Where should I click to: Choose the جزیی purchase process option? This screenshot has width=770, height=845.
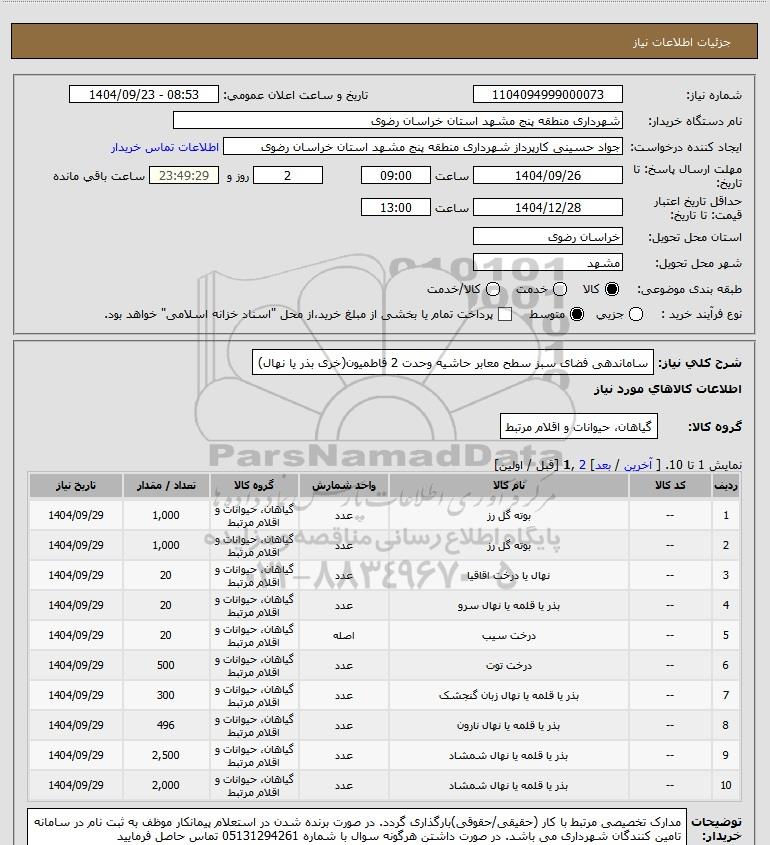(x=636, y=314)
